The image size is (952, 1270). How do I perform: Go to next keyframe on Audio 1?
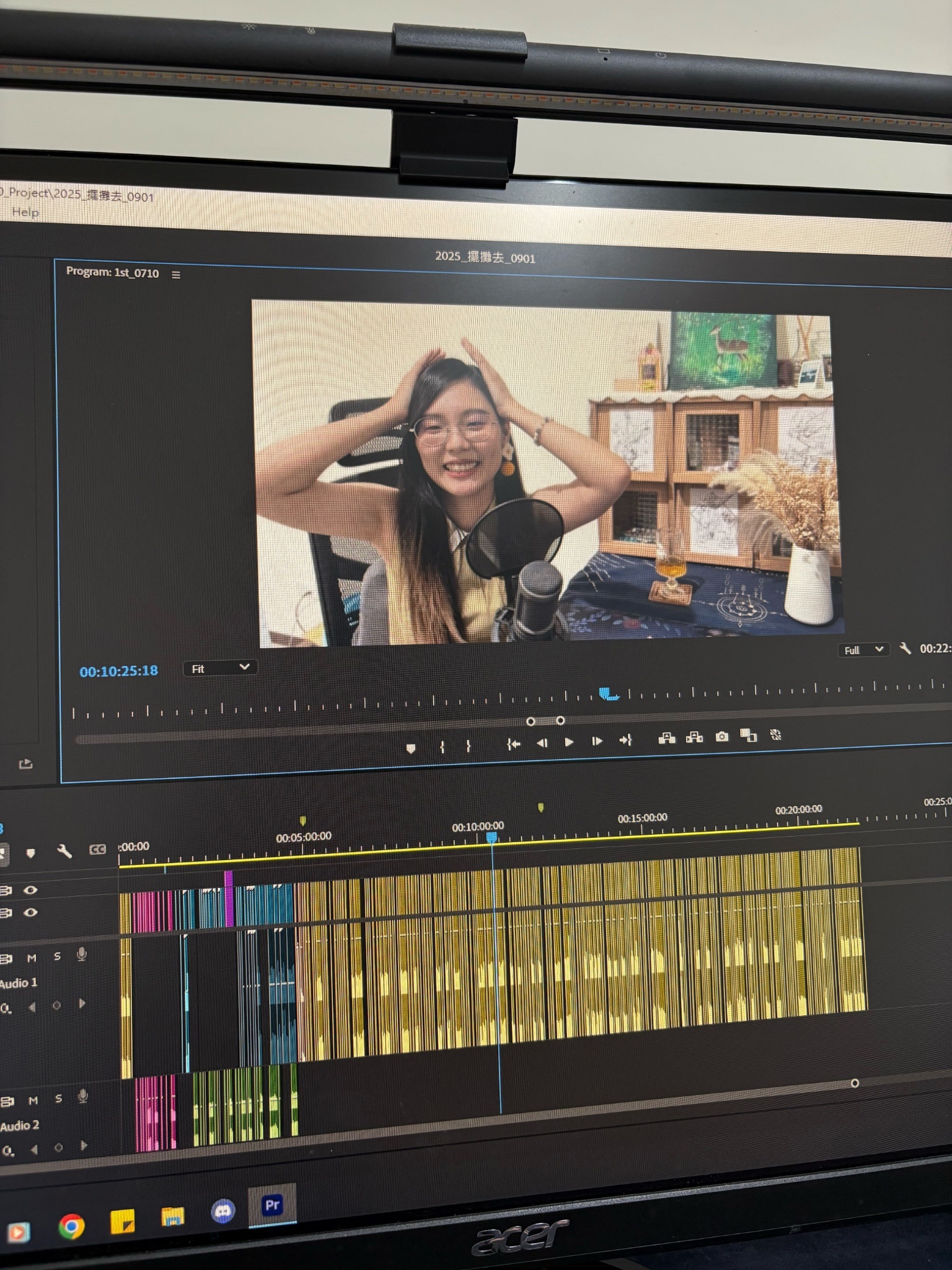pyautogui.click(x=81, y=1003)
